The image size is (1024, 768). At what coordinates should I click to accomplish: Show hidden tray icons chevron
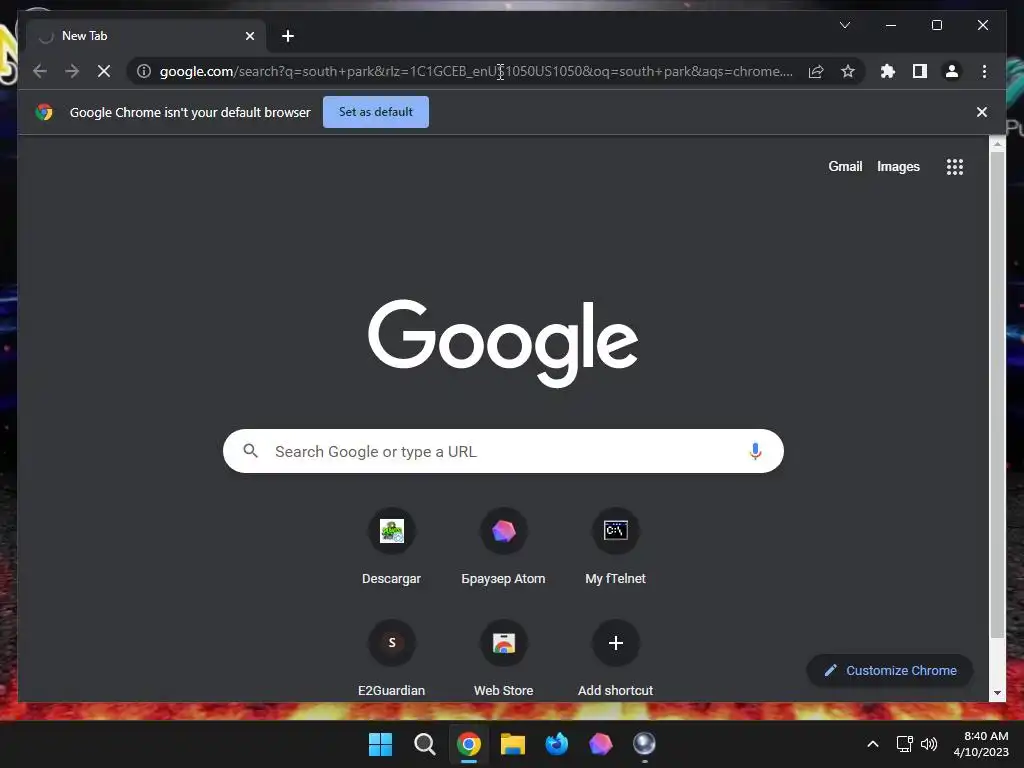[x=872, y=744]
